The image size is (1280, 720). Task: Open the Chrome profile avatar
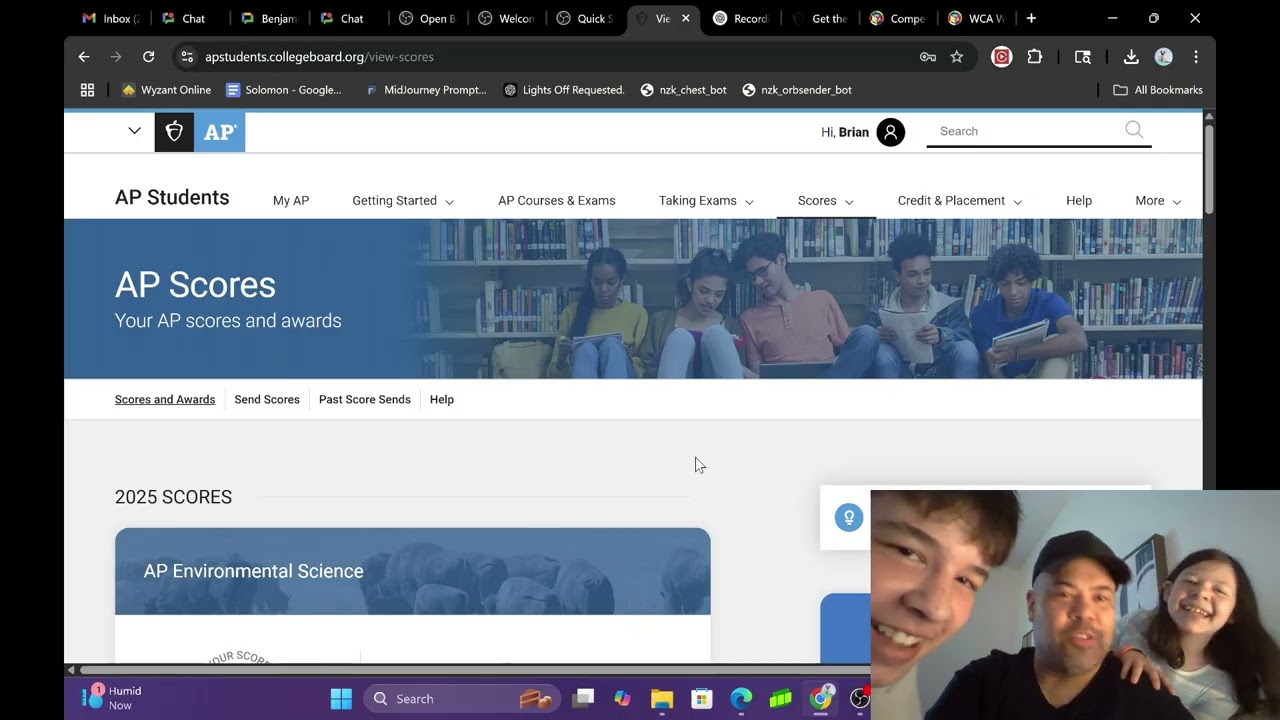(1164, 57)
